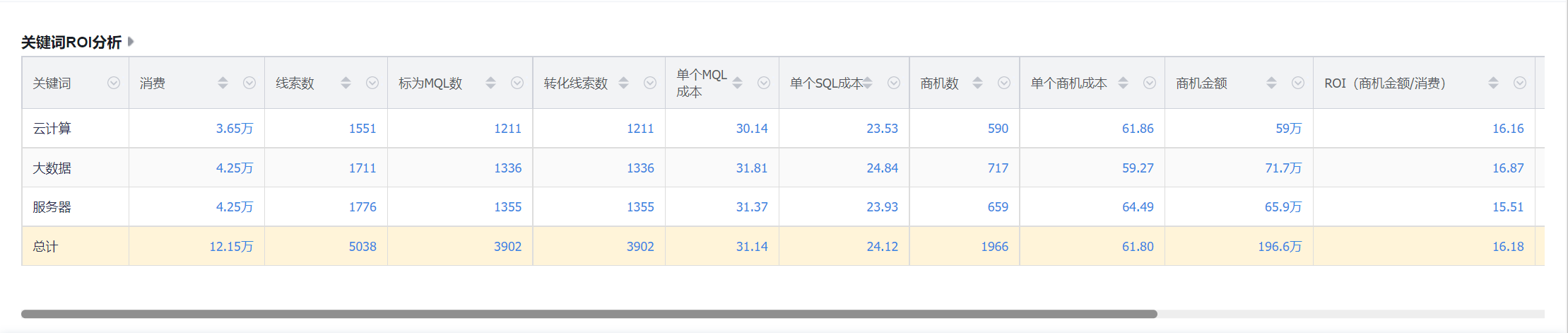1568x333 pixels.
Task: Sort the 商机金额 column
Action: tap(1271, 83)
